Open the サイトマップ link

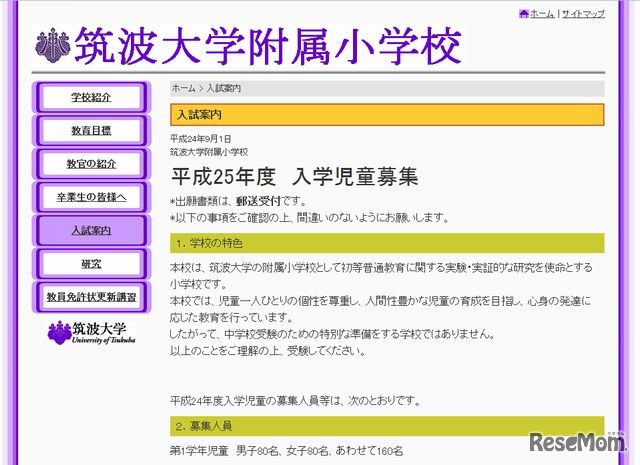click(x=583, y=14)
